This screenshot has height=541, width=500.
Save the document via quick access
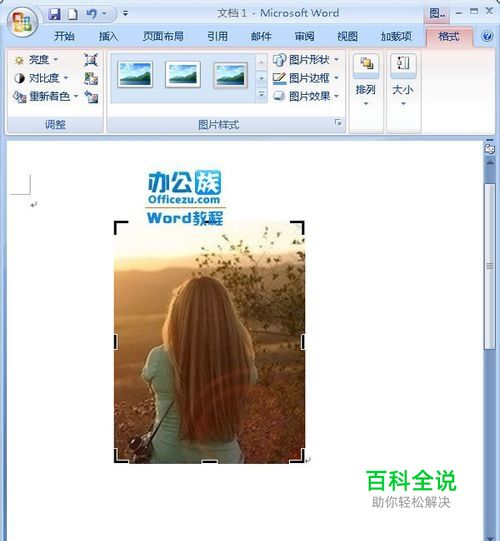click(x=55, y=14)
